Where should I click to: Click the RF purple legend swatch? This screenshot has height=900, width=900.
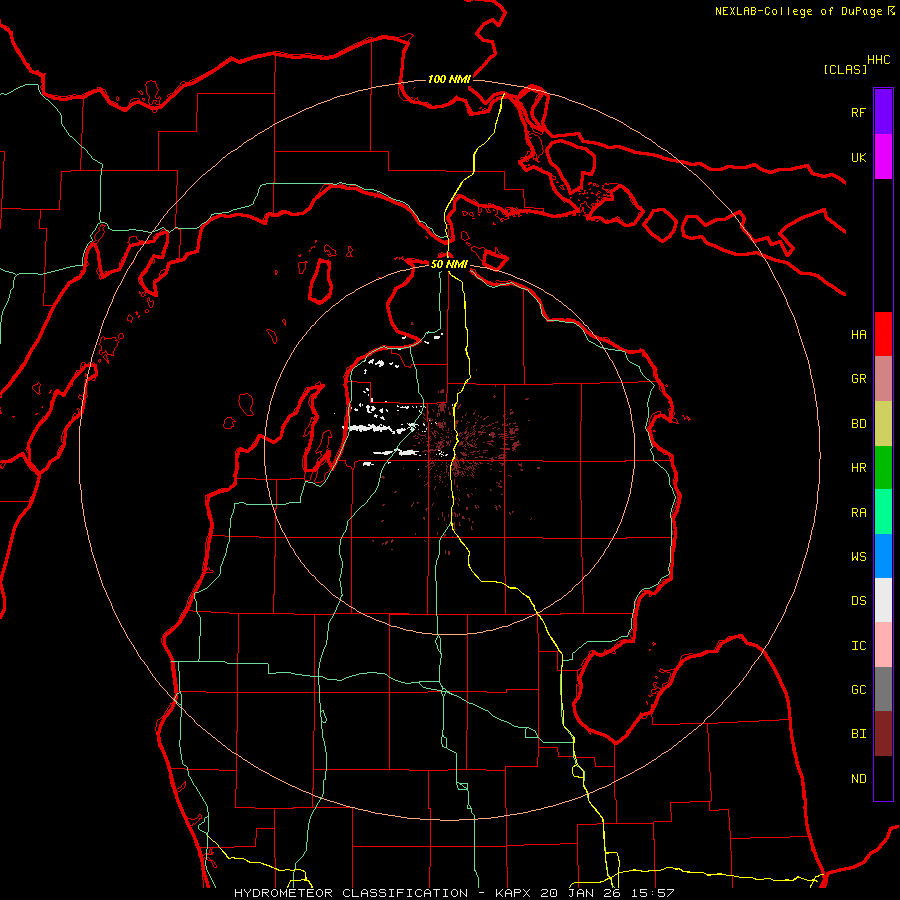883,112
